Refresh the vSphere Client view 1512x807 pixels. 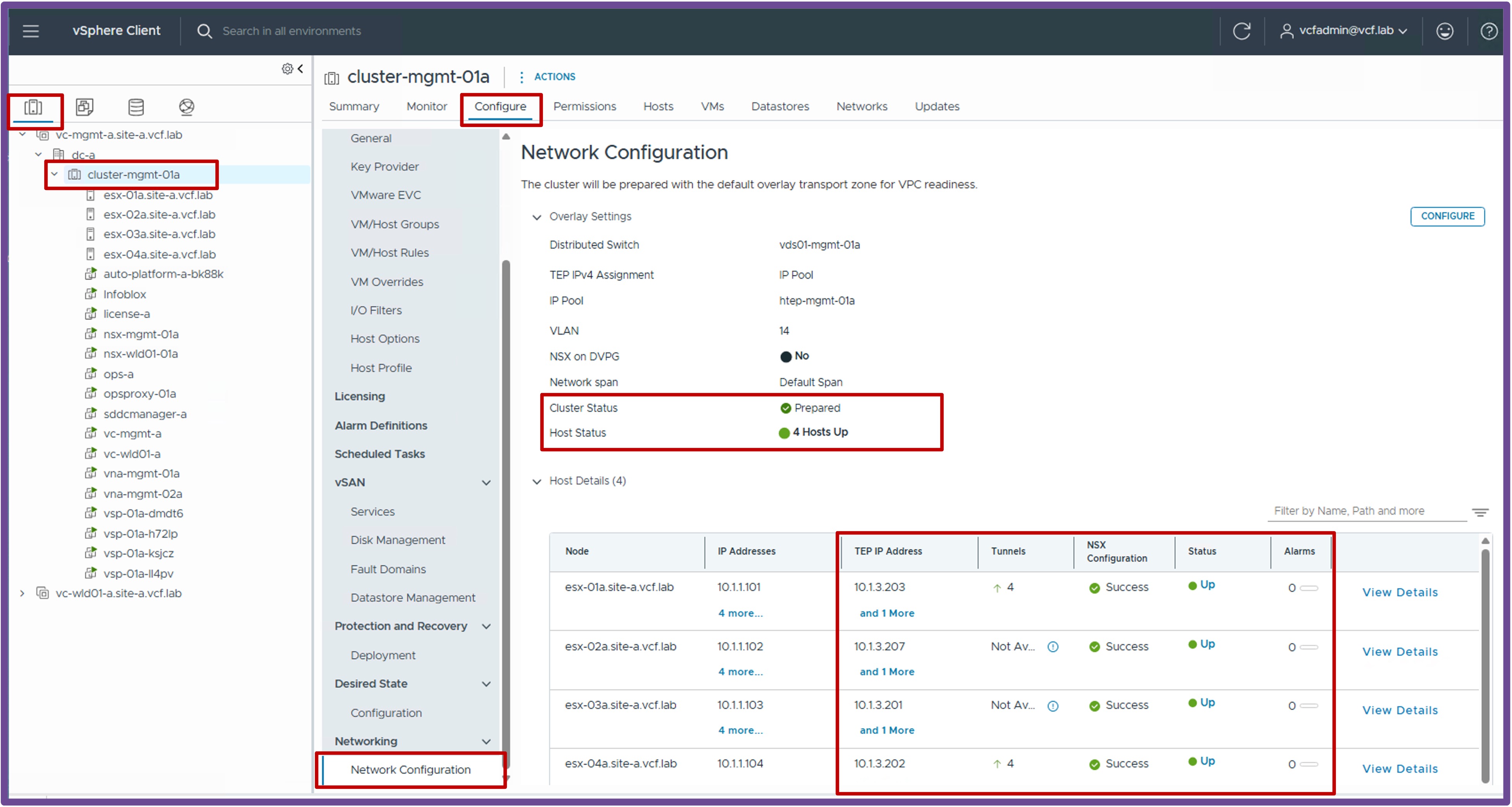[1241, 31]
